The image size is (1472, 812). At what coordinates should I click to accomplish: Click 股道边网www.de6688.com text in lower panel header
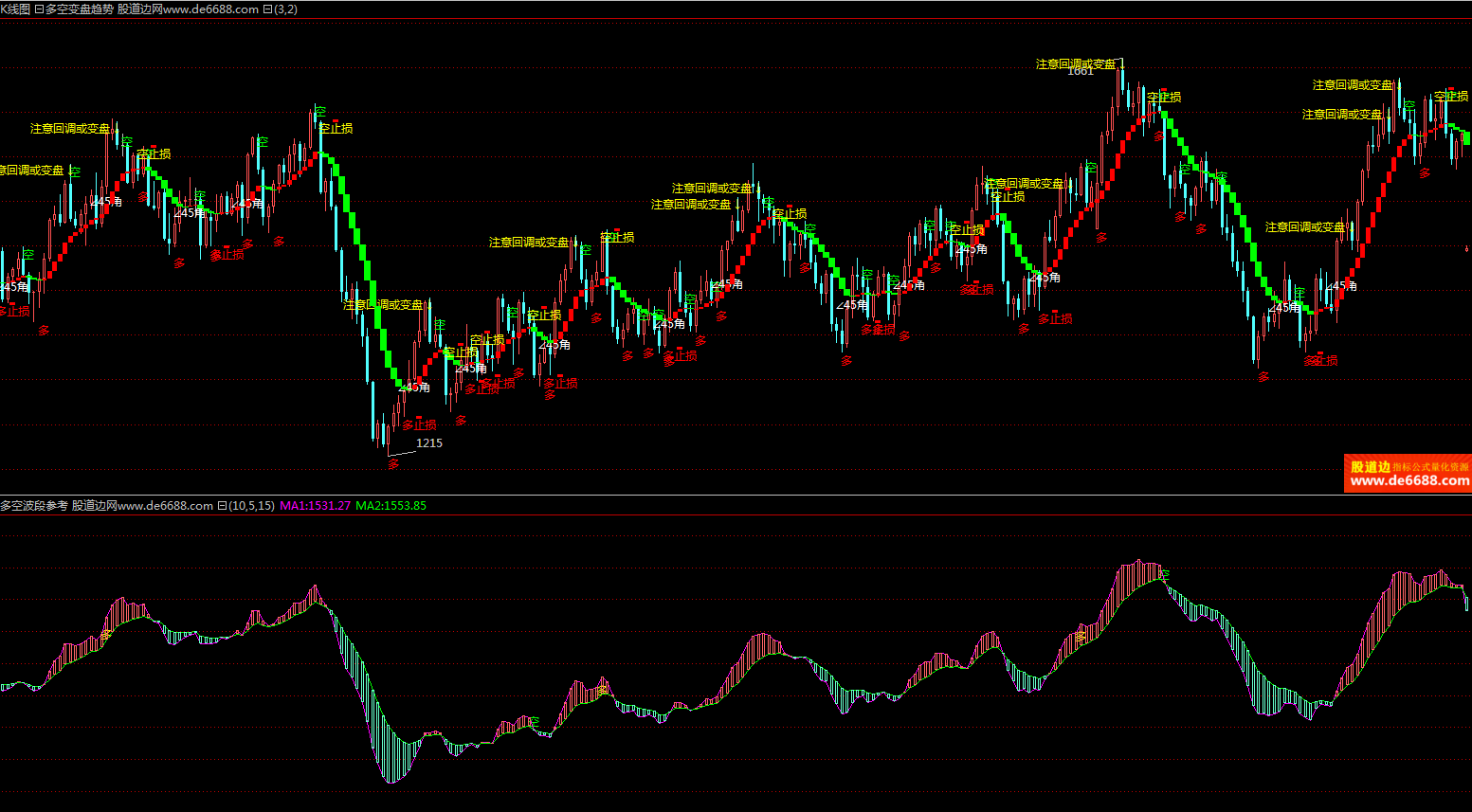[x=142, y=506]
